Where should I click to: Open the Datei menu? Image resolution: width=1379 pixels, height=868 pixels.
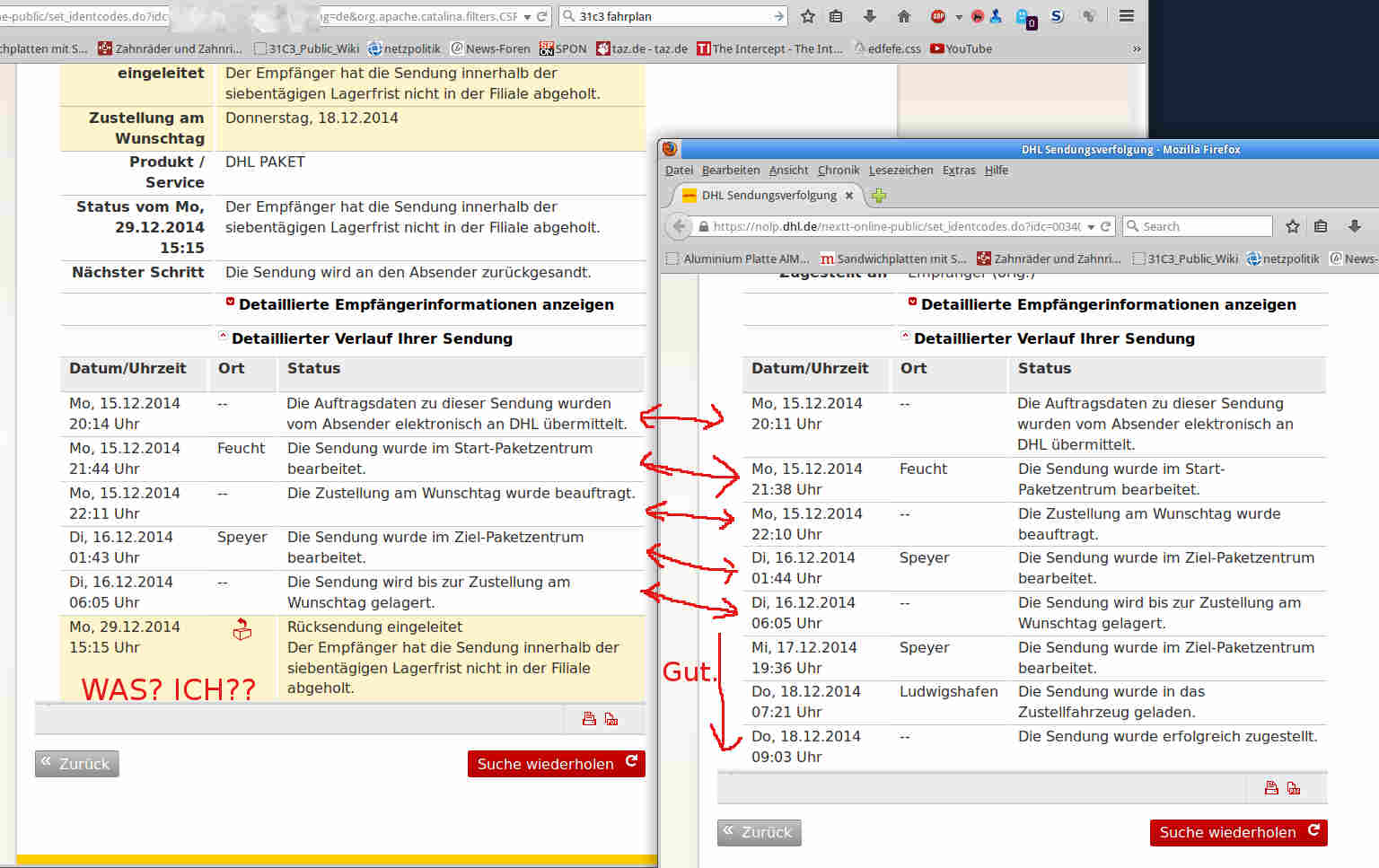[x=679, y=170]
